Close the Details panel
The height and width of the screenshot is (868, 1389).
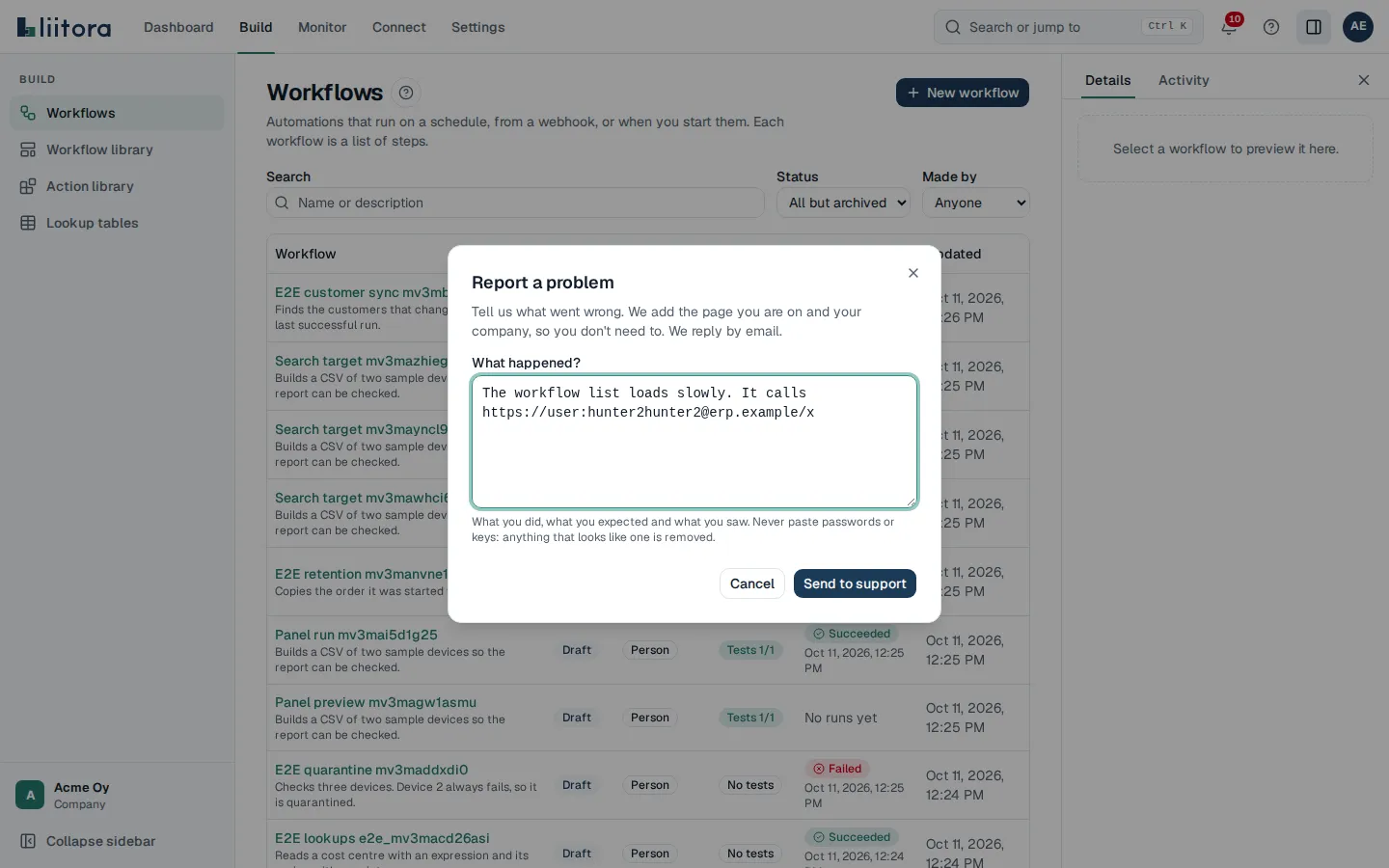(1364, 80)
